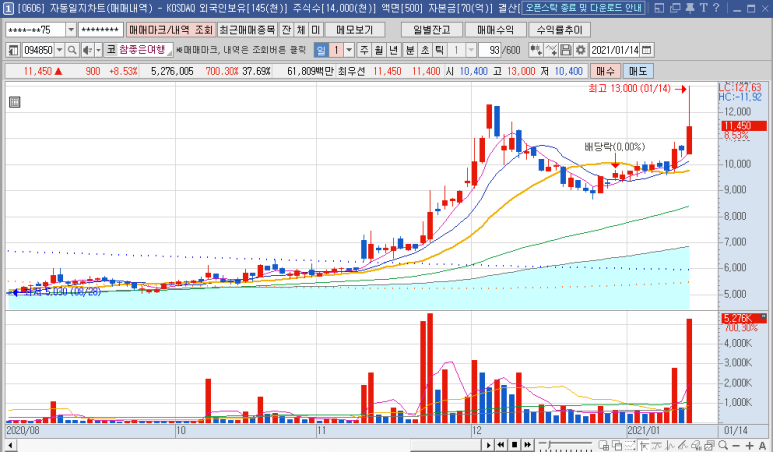Click the date field 2021/01/14

tap(615, 50)
